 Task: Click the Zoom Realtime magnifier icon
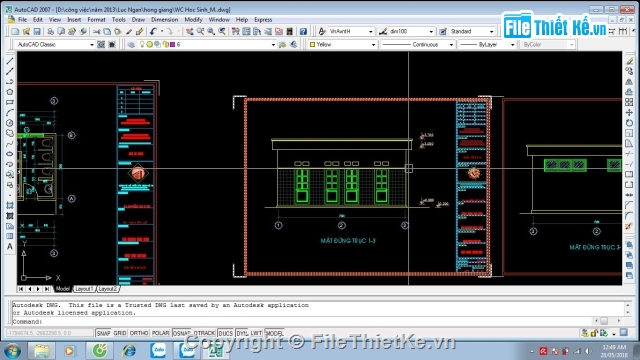(x=200, y=31)
